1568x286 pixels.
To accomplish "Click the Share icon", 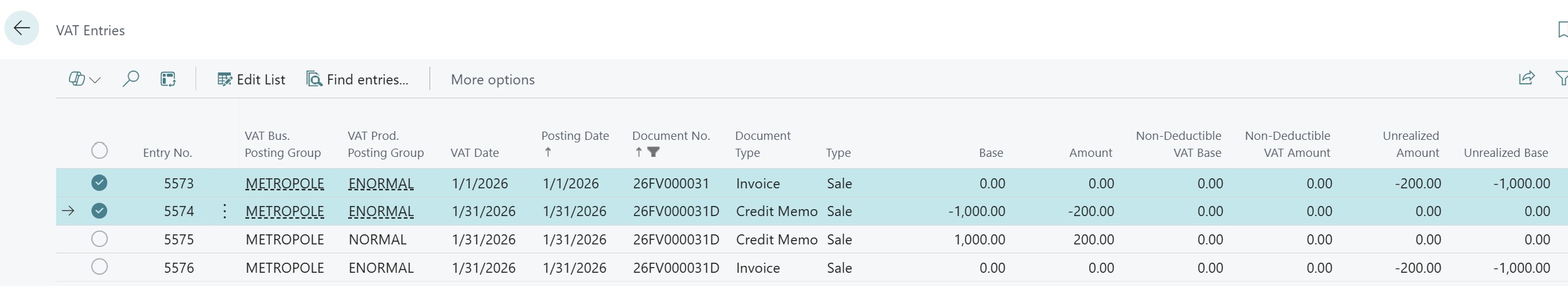I will [x=1526, y=79].
